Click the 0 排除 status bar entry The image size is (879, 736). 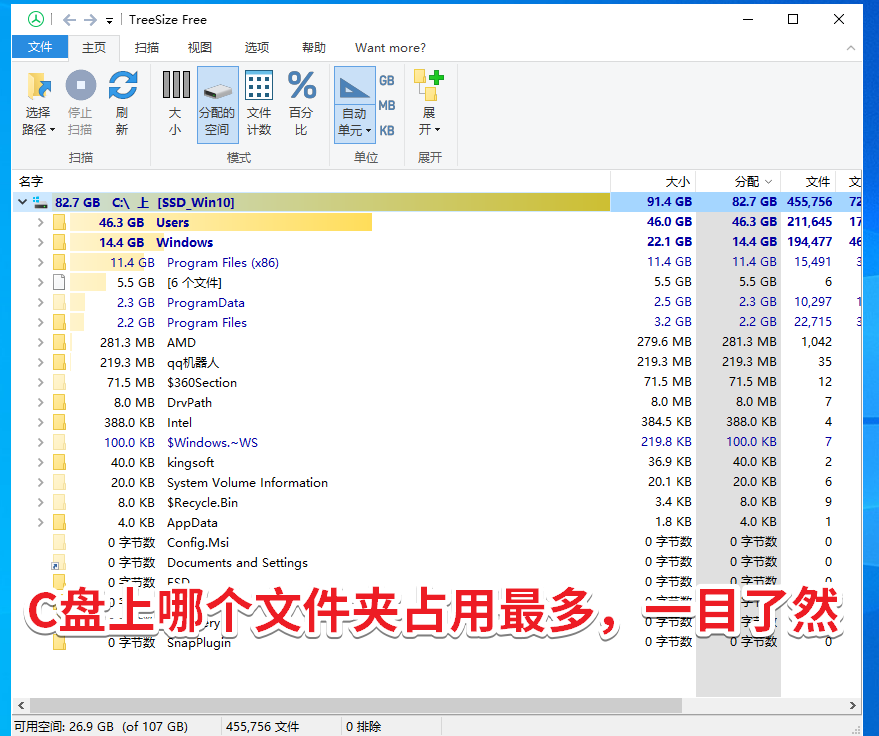[x=363, y=726]
